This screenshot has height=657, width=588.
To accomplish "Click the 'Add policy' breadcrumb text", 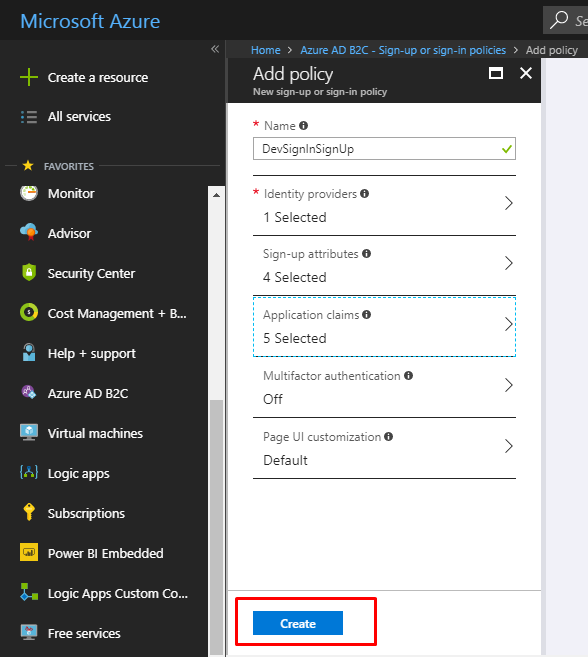I will pyautogui.click(x=552, y=50).
